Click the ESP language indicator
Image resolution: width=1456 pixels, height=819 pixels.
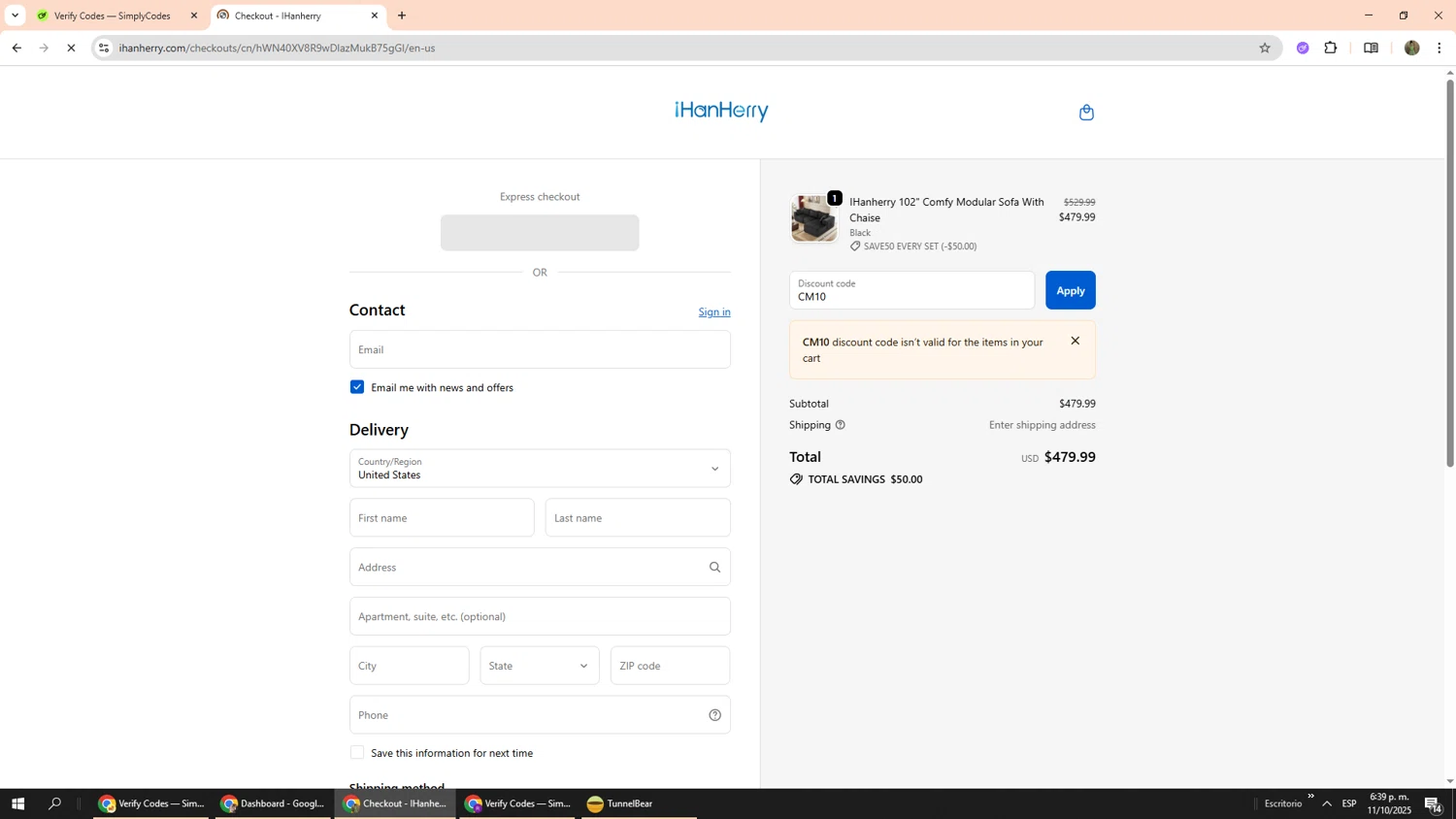coord(1349,803)
